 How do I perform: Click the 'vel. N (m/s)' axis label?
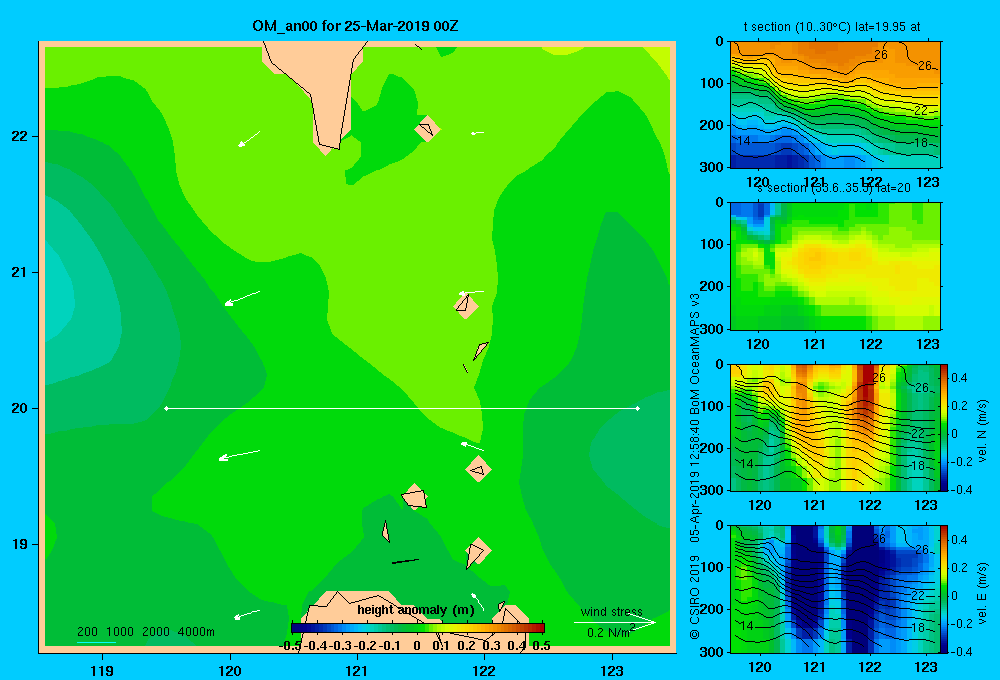(982, 431)
